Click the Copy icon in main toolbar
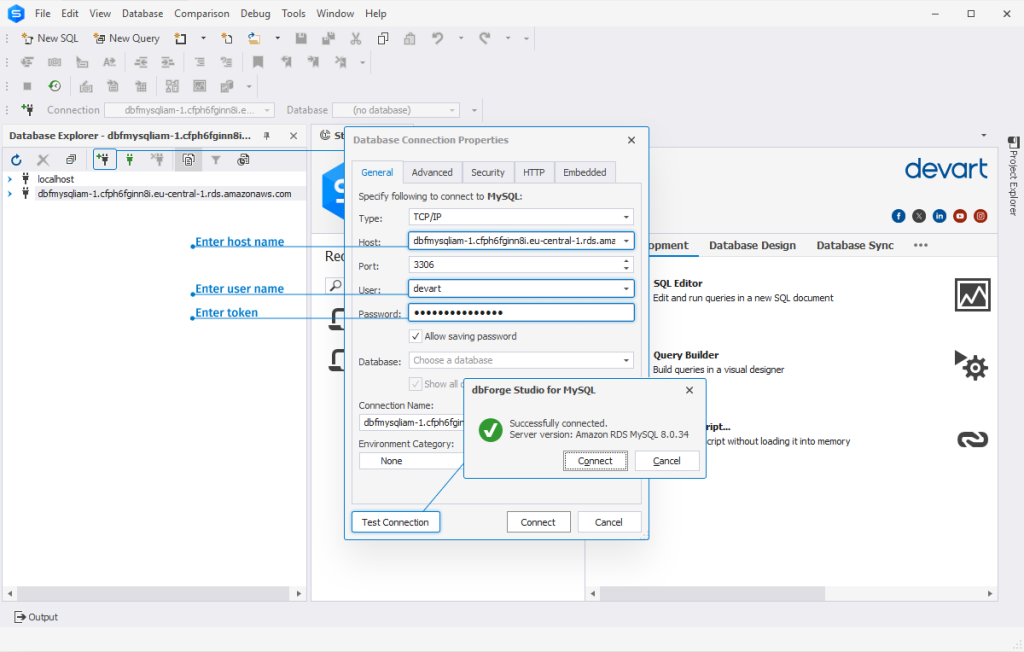This screenshot has height=652, width=1024. [383, 39]
